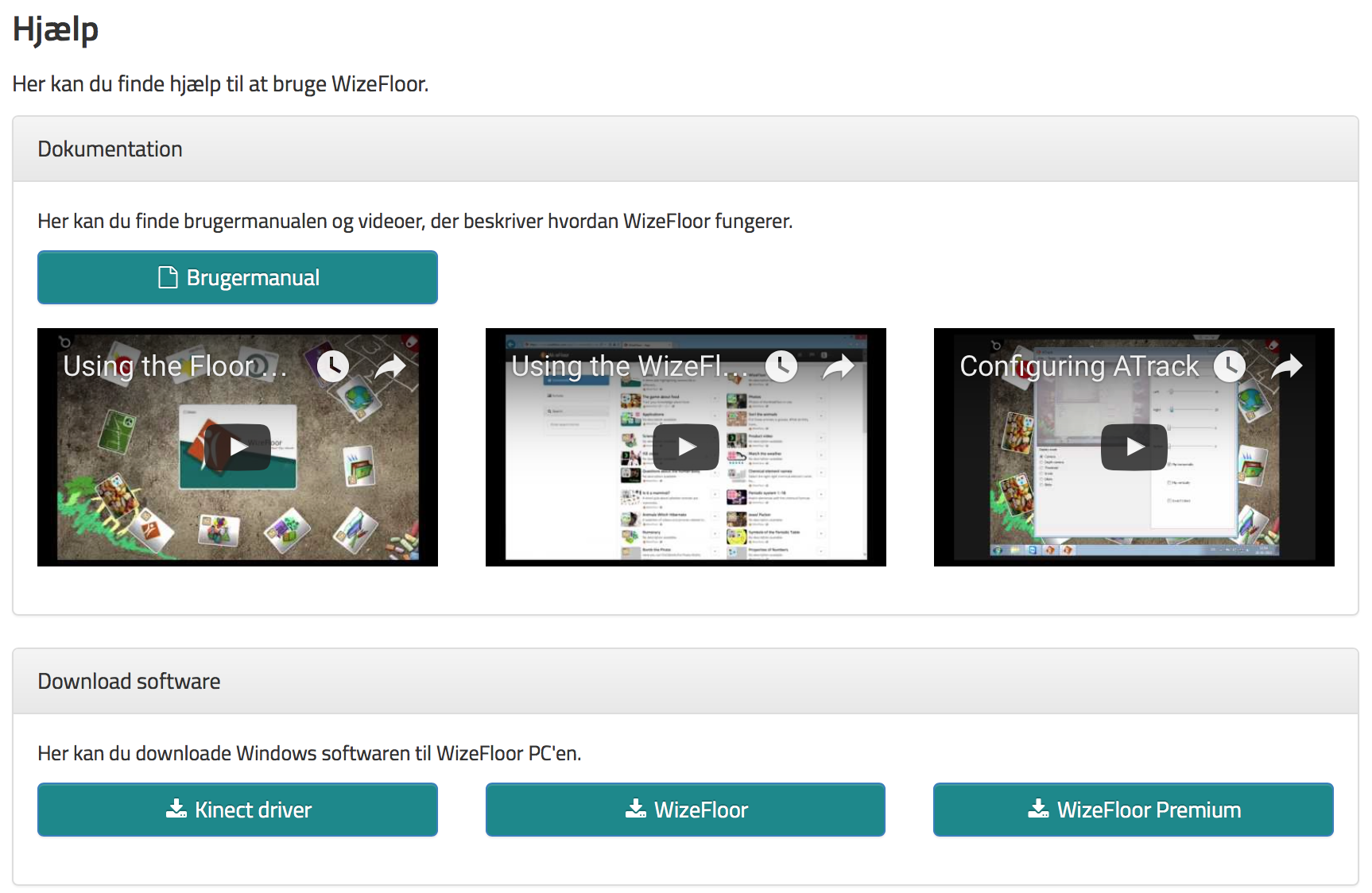
Task: Click the download icon beside 'Kinect driver'
Action: [x=176, y=809]
